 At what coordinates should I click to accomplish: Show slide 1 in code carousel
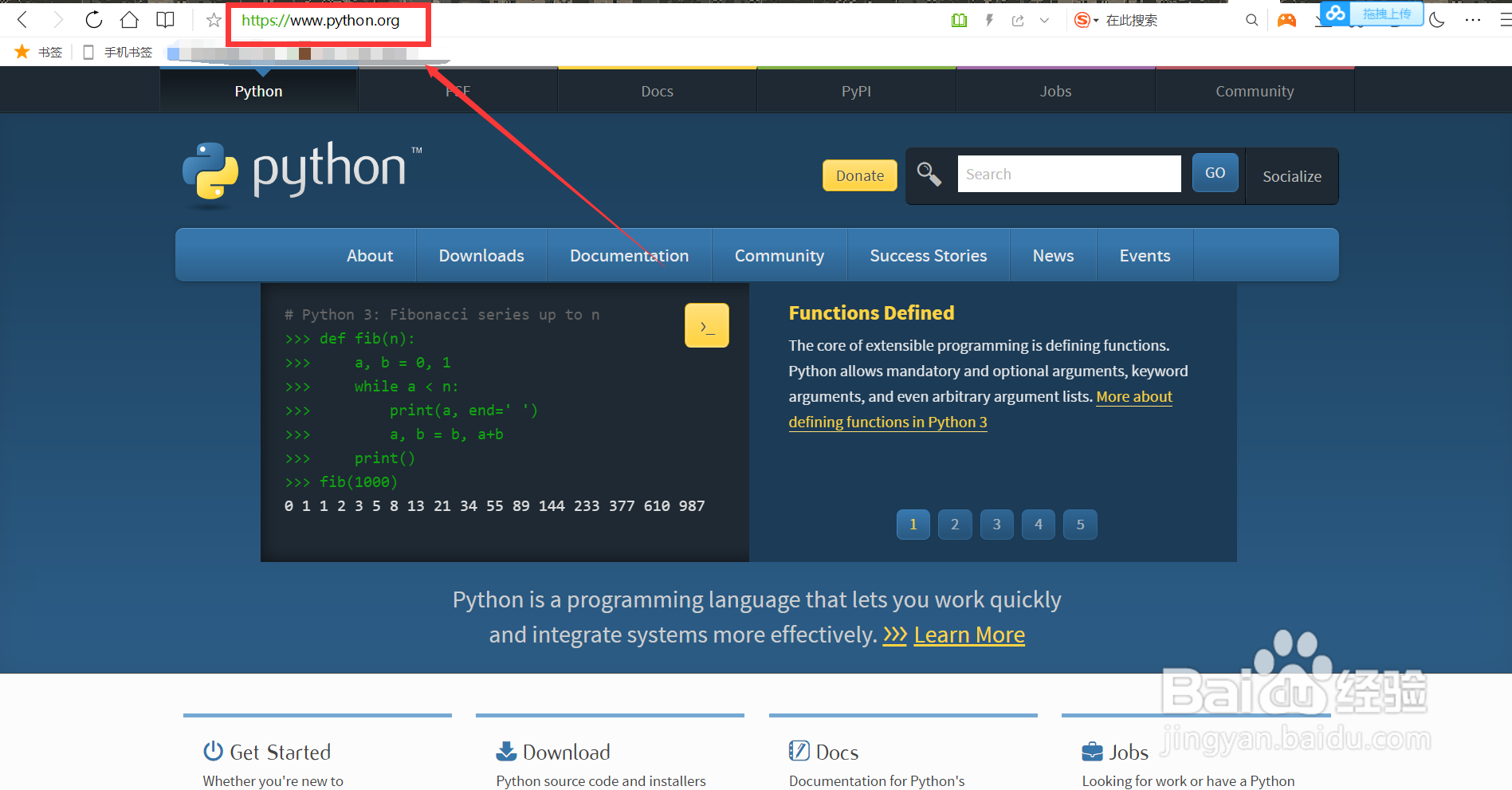(x=913, y=525)
